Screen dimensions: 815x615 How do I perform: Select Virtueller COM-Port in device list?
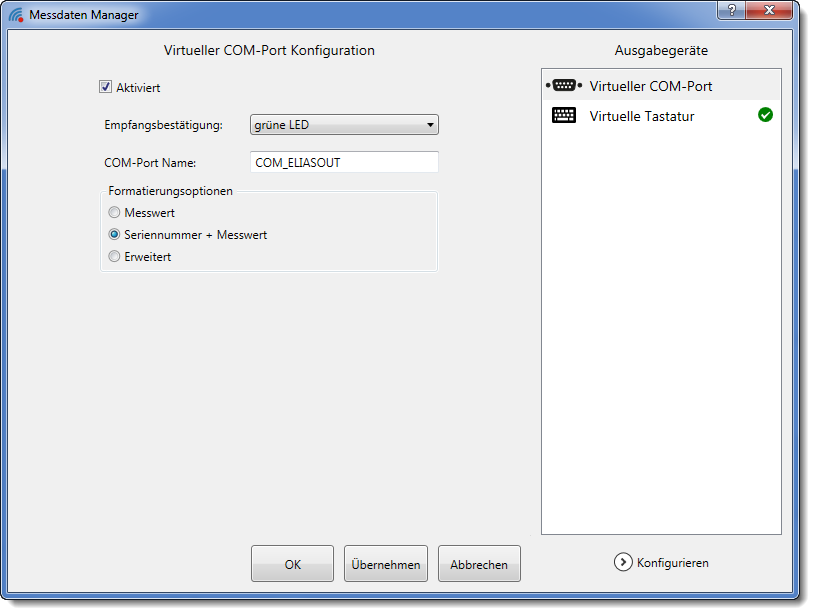(661, 86)
